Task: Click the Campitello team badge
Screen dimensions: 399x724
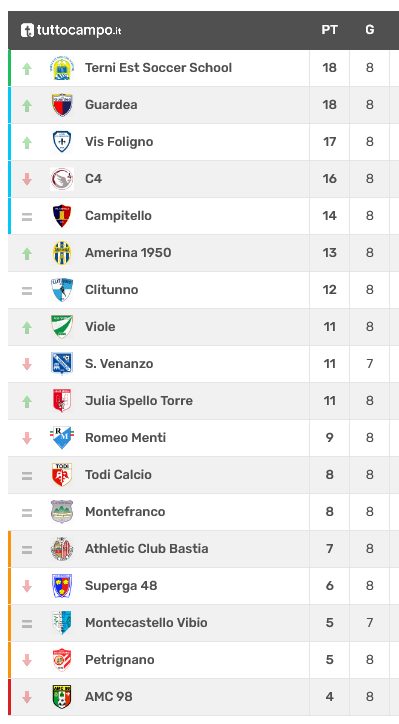Action: (62, 216)
